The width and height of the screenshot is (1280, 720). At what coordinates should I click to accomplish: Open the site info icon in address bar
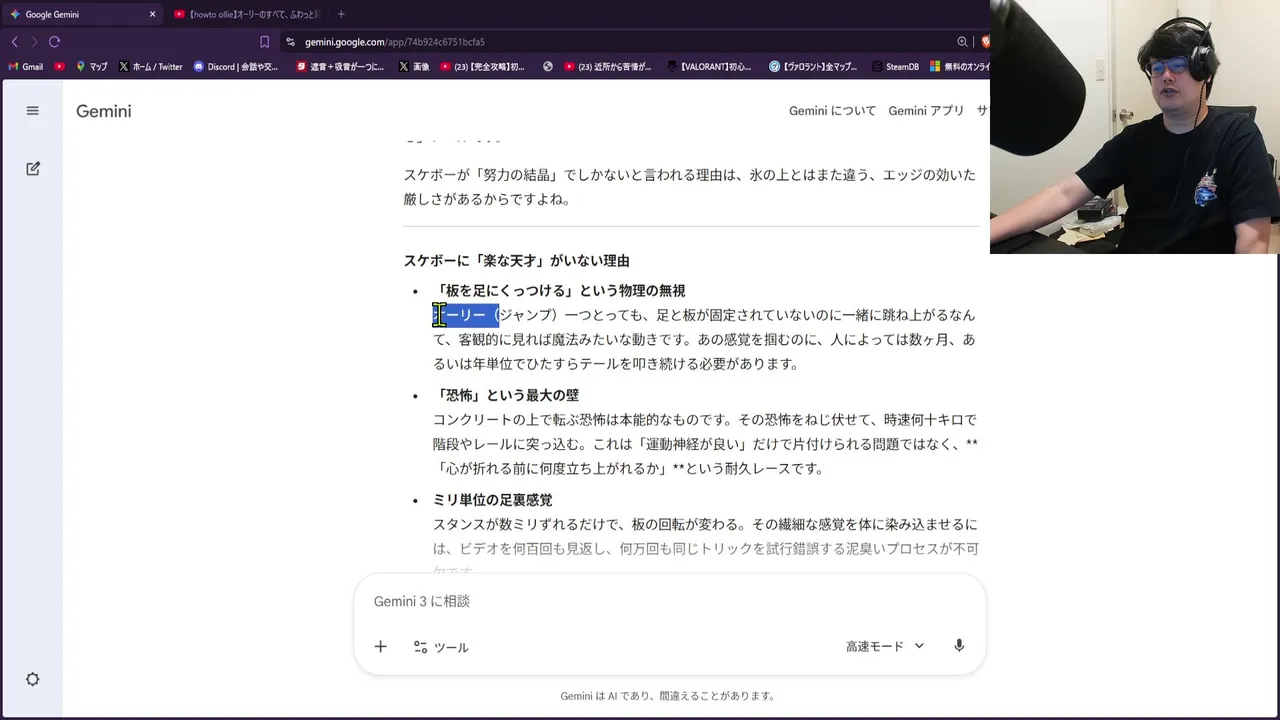(x=290, y=42)
